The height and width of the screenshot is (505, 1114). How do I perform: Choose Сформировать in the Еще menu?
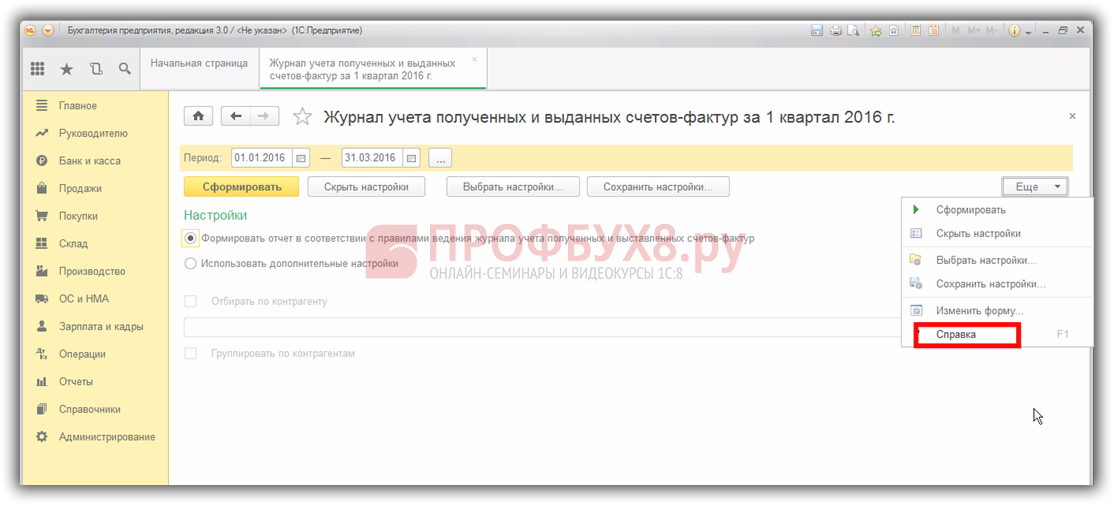coord(997,210)
